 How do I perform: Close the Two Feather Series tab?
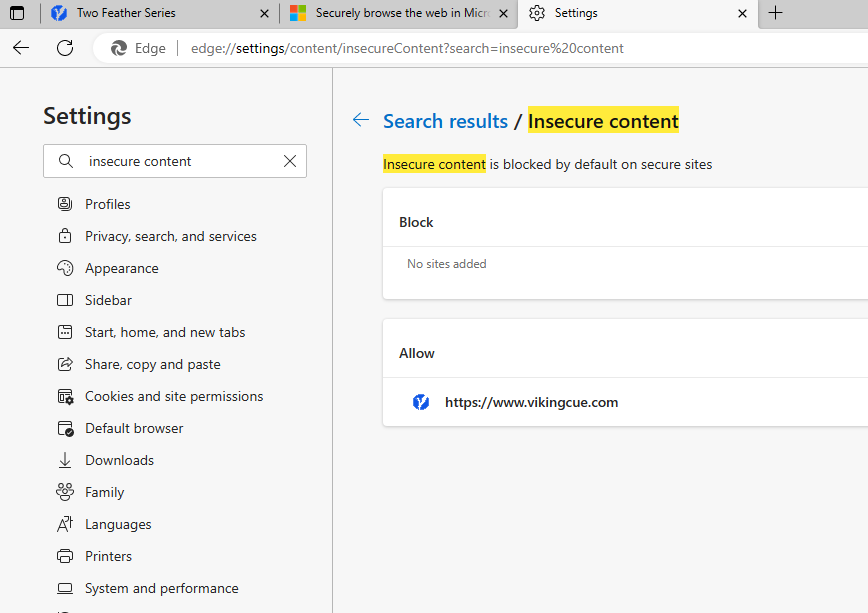pyautogui.click(x=264, y=14)
